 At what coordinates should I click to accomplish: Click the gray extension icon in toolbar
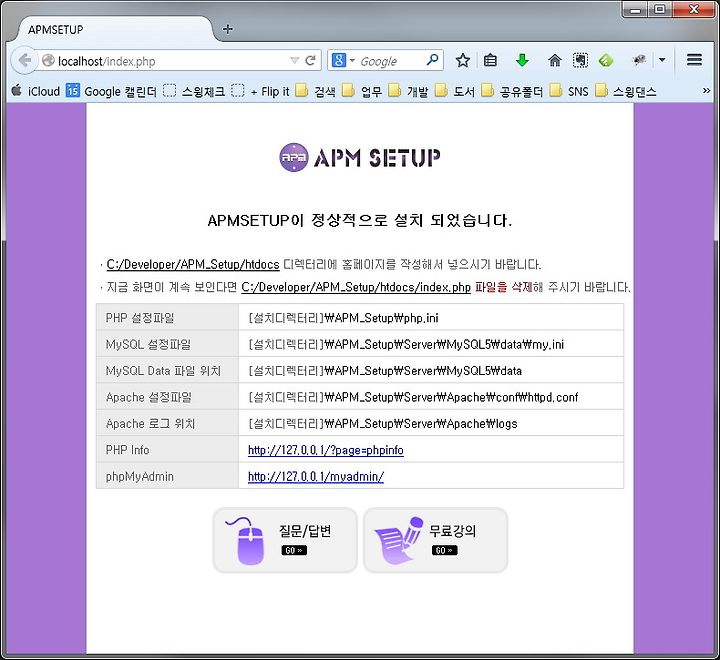click(x=640, y=60)
